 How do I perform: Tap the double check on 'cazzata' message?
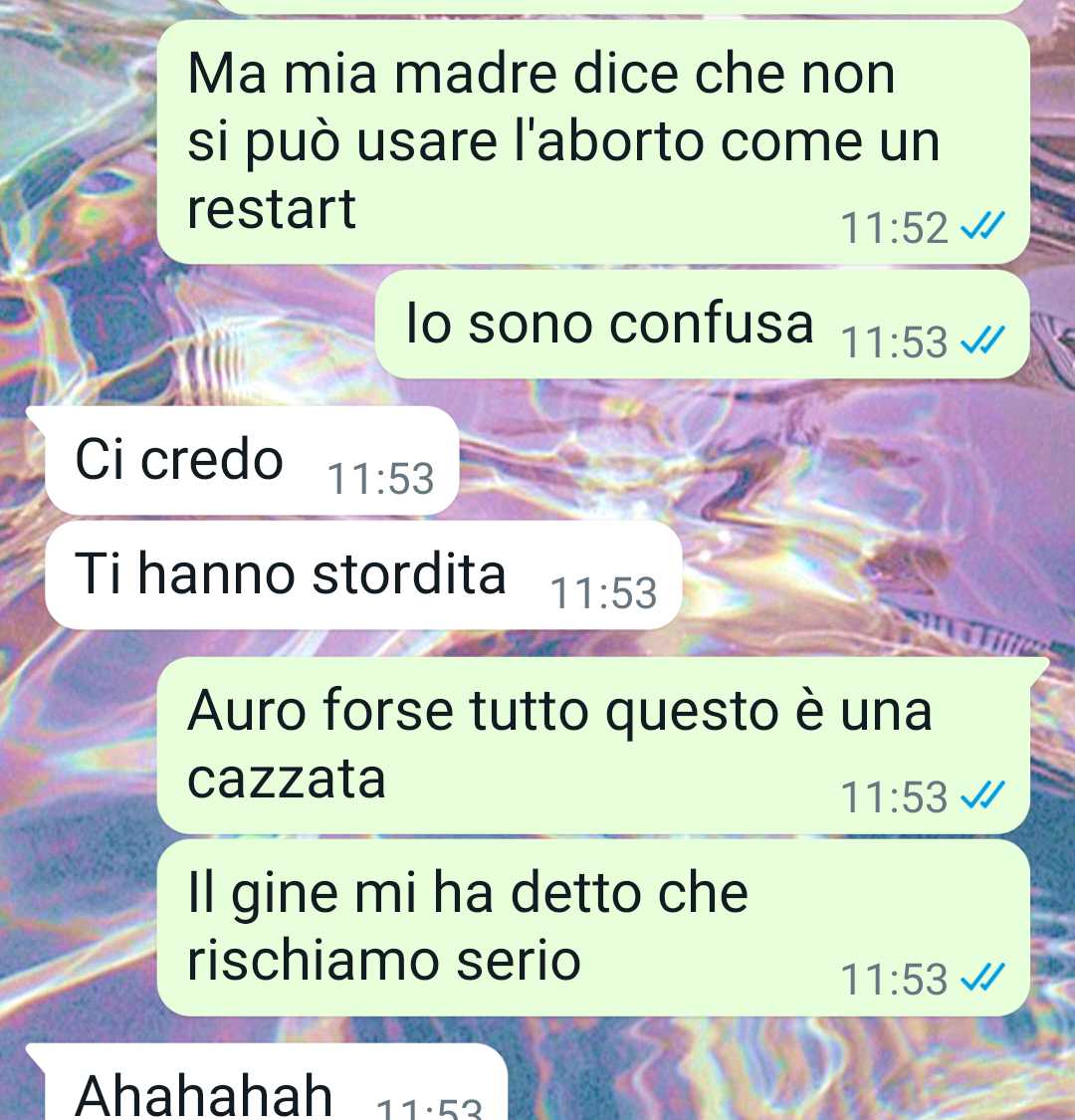(x=982, y=795)
